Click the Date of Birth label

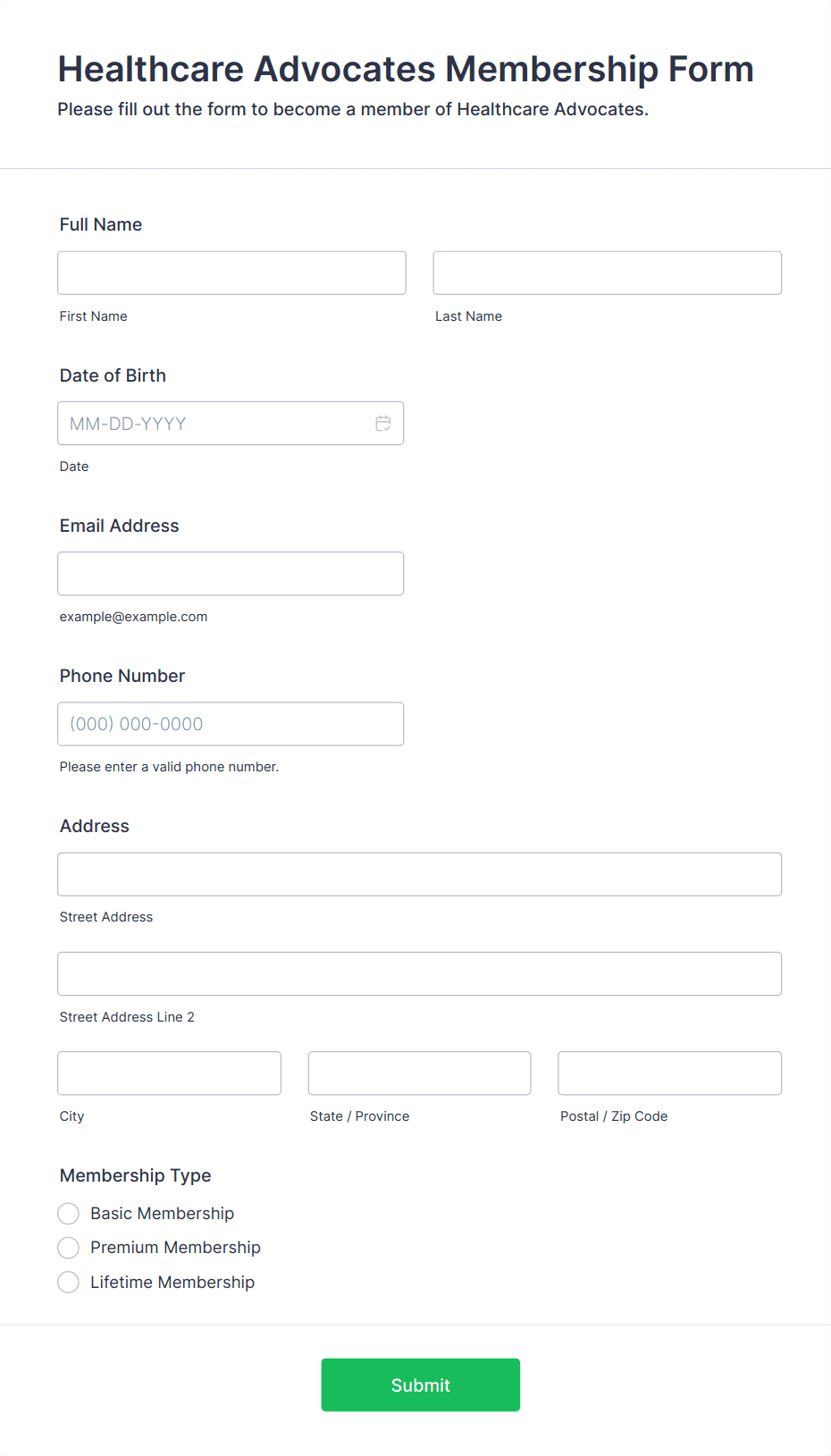pos(113,375)
